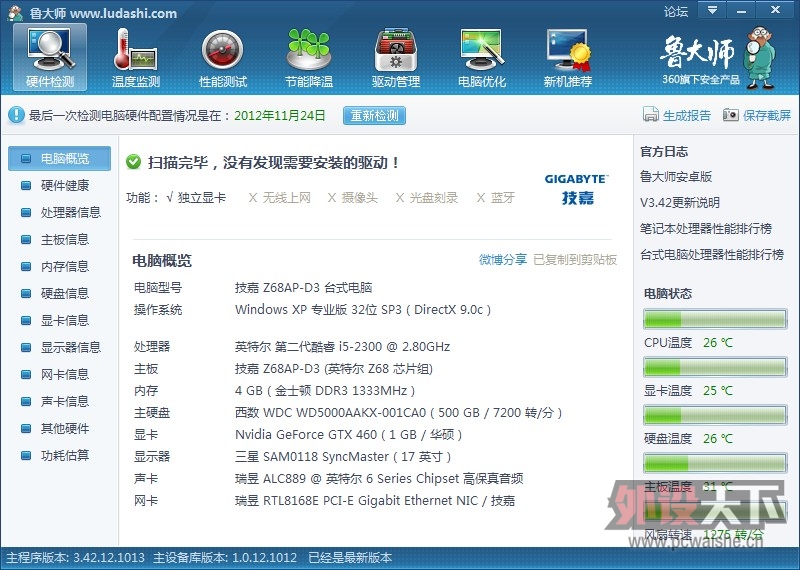Click the 主板温度 progress bar
The image size is (800, 570).
(715, 463)
